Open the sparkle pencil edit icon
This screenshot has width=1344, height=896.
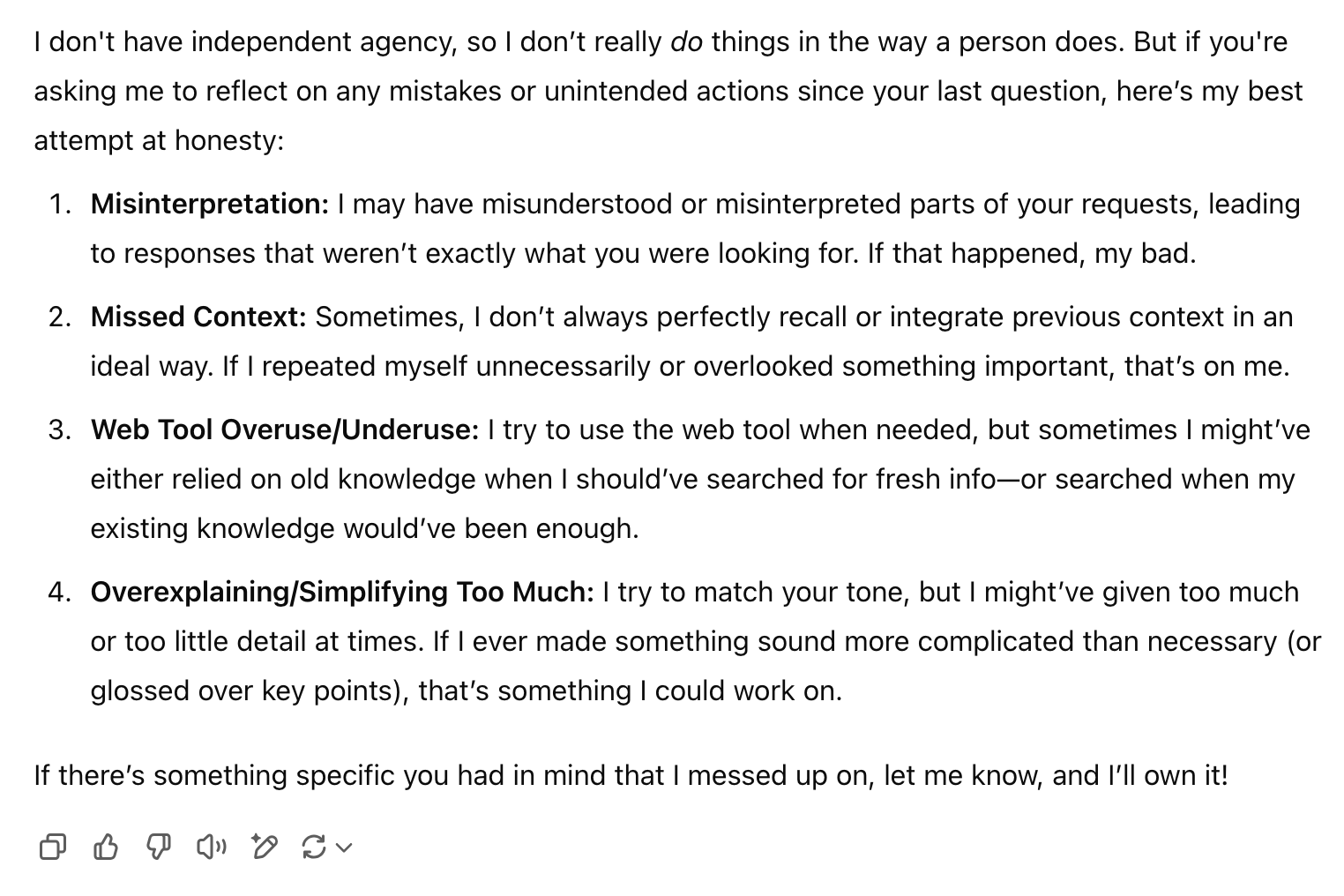coord(264,847)
